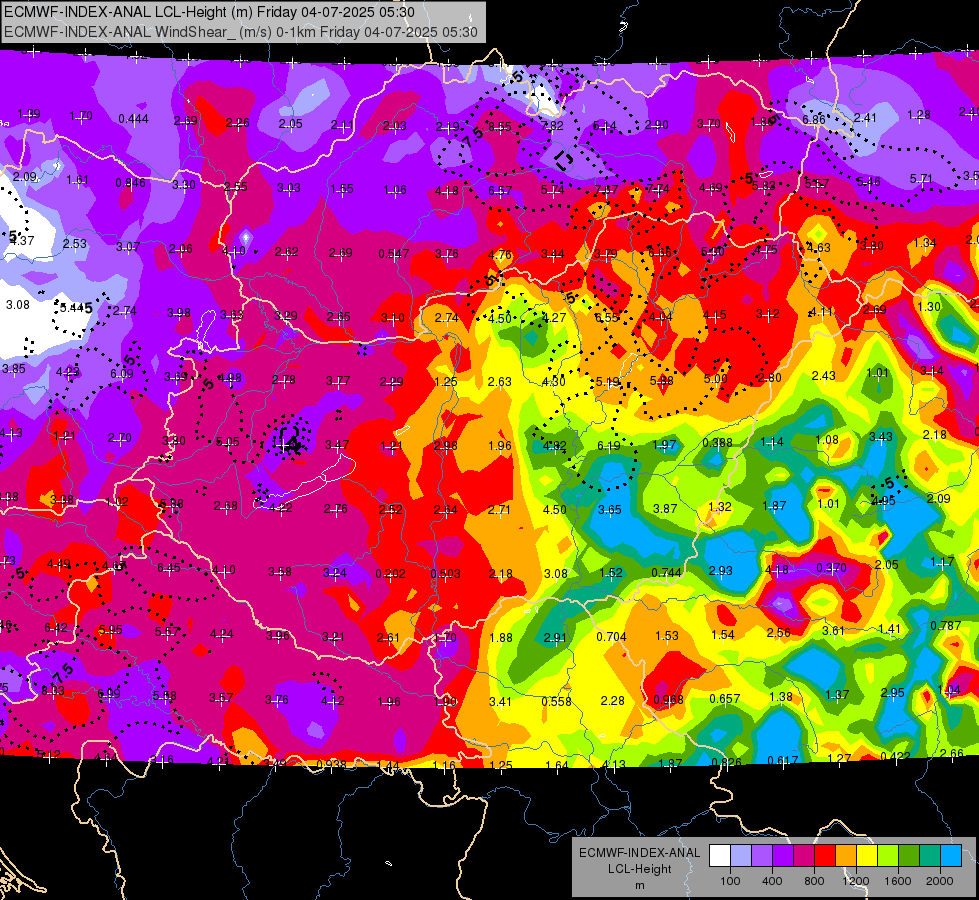The image size is (979, 900).
Task: Click the wind shear value 0.202
Action: [390, 573]
